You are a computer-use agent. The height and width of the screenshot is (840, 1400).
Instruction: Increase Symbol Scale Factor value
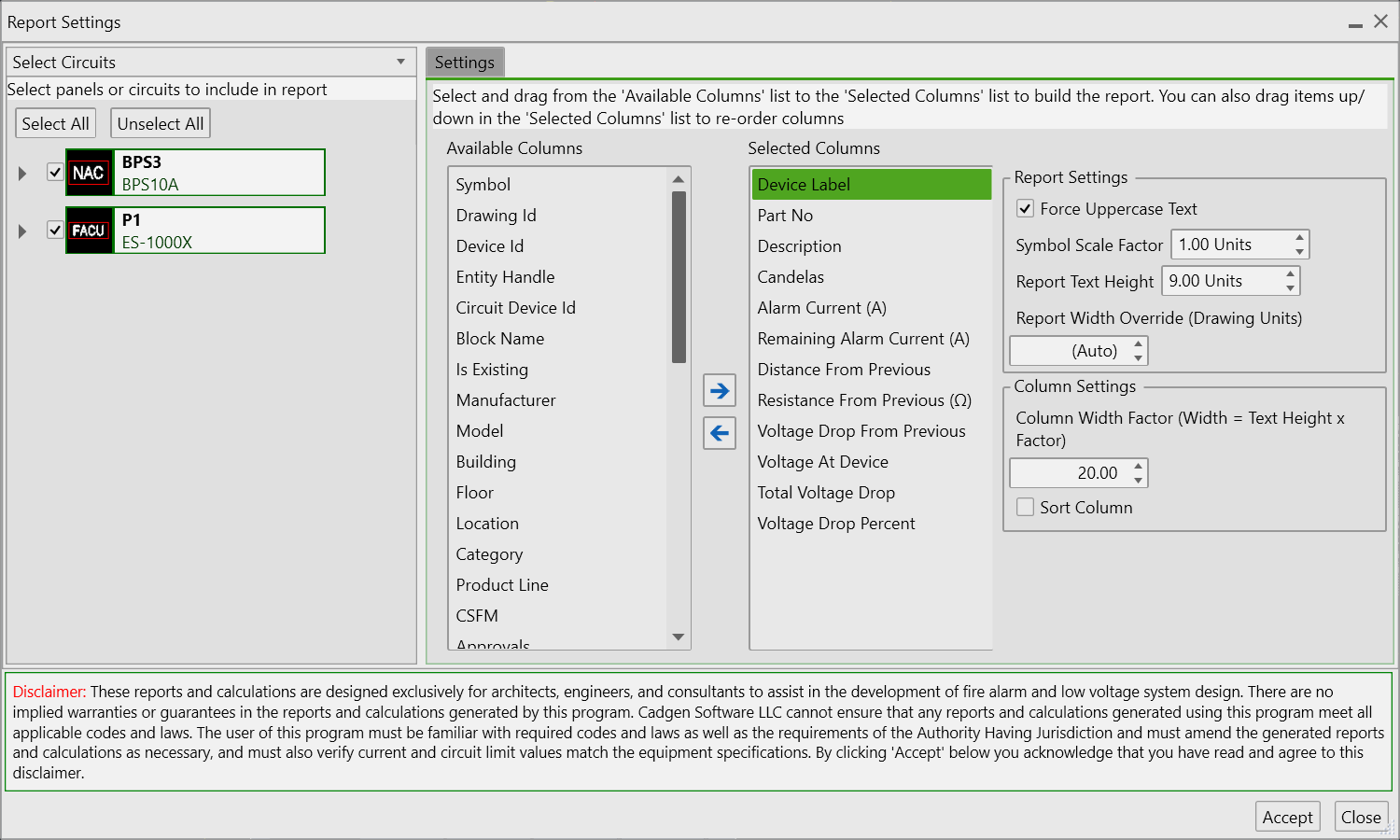(1299, 238)
